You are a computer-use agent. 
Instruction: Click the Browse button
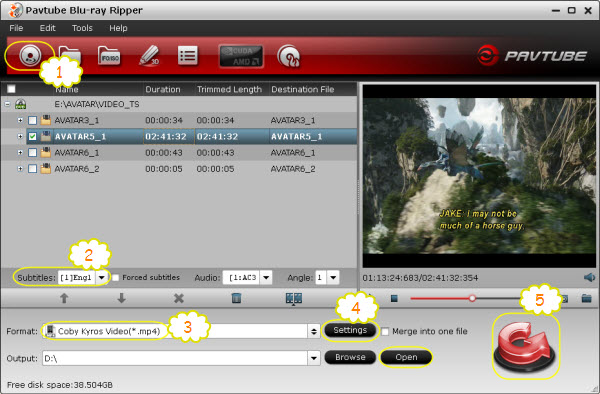pyautogui.click(x=350, y=357)
